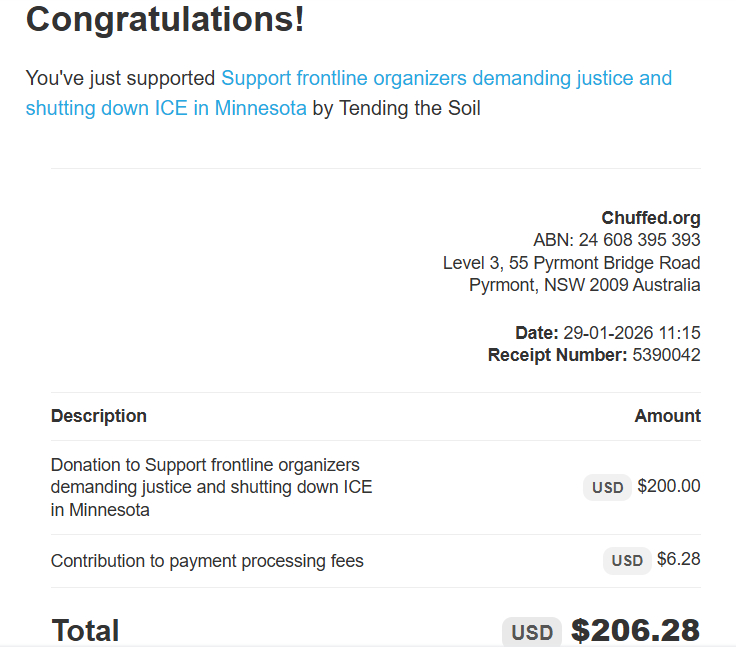Click the receipt number 5390042
The width and height of the screenshot is (736, 657).
pyautogui.click(x=666, y=355)
